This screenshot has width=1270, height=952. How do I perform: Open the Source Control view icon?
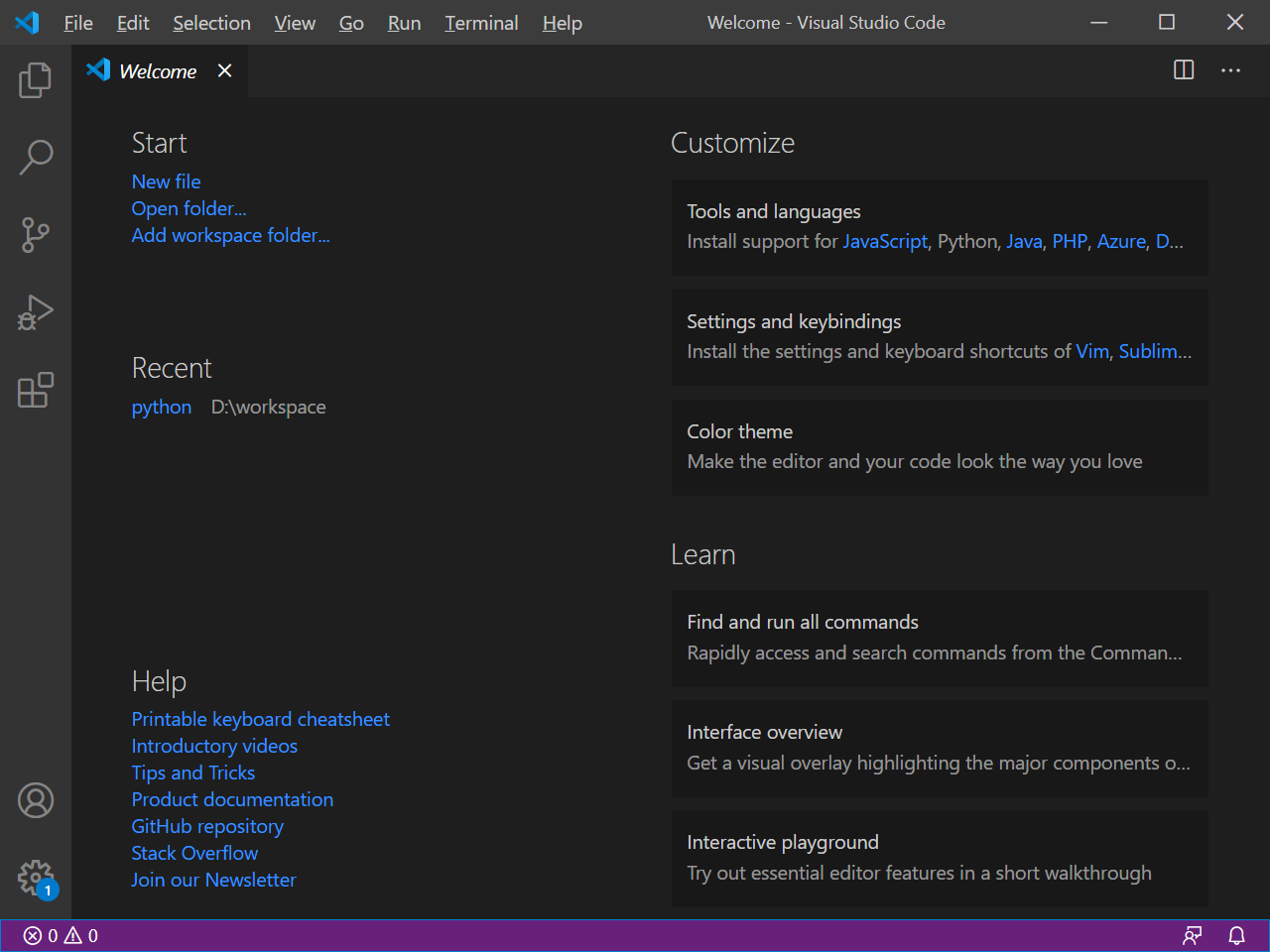[36, 235]
